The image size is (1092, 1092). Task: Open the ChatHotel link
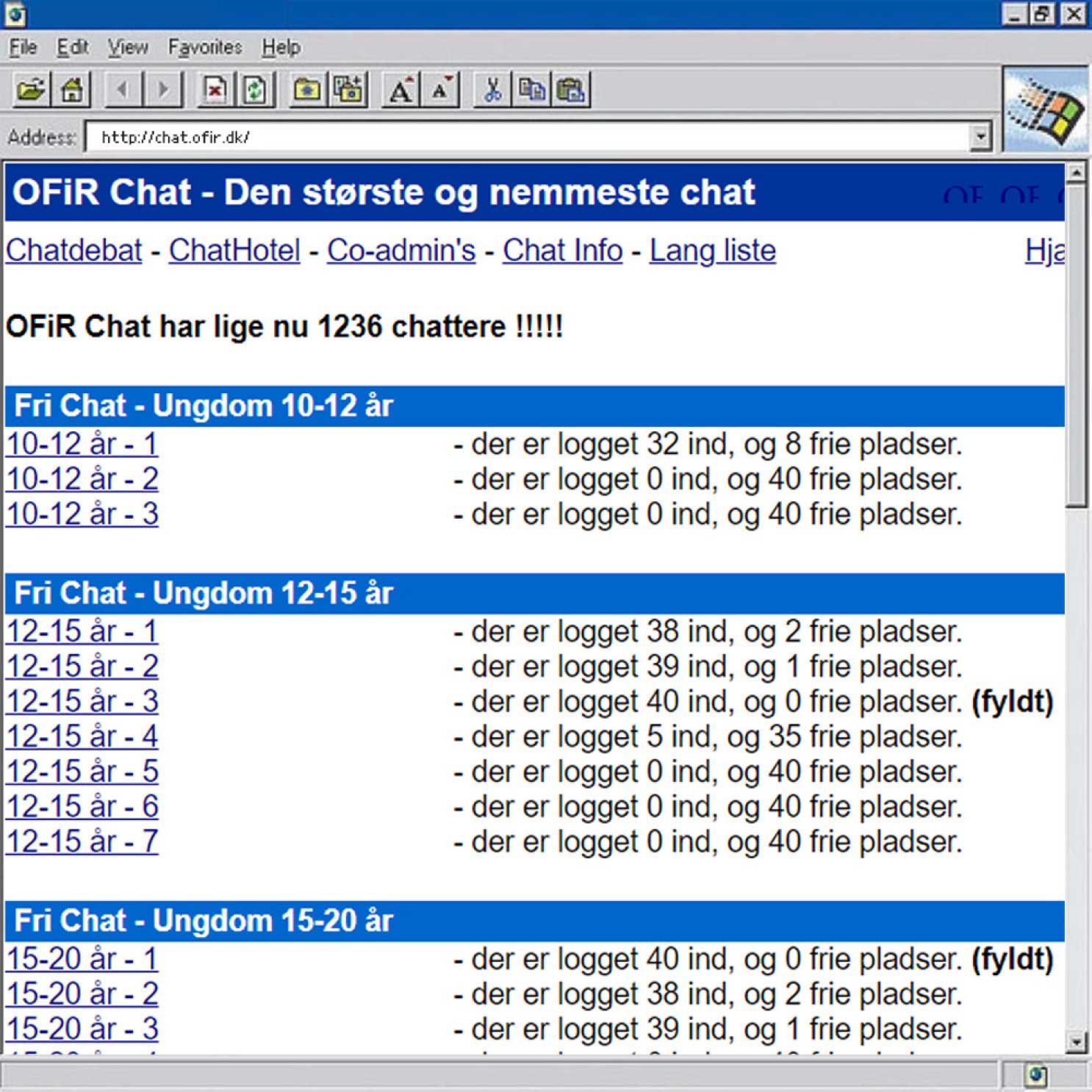[234, 251]
